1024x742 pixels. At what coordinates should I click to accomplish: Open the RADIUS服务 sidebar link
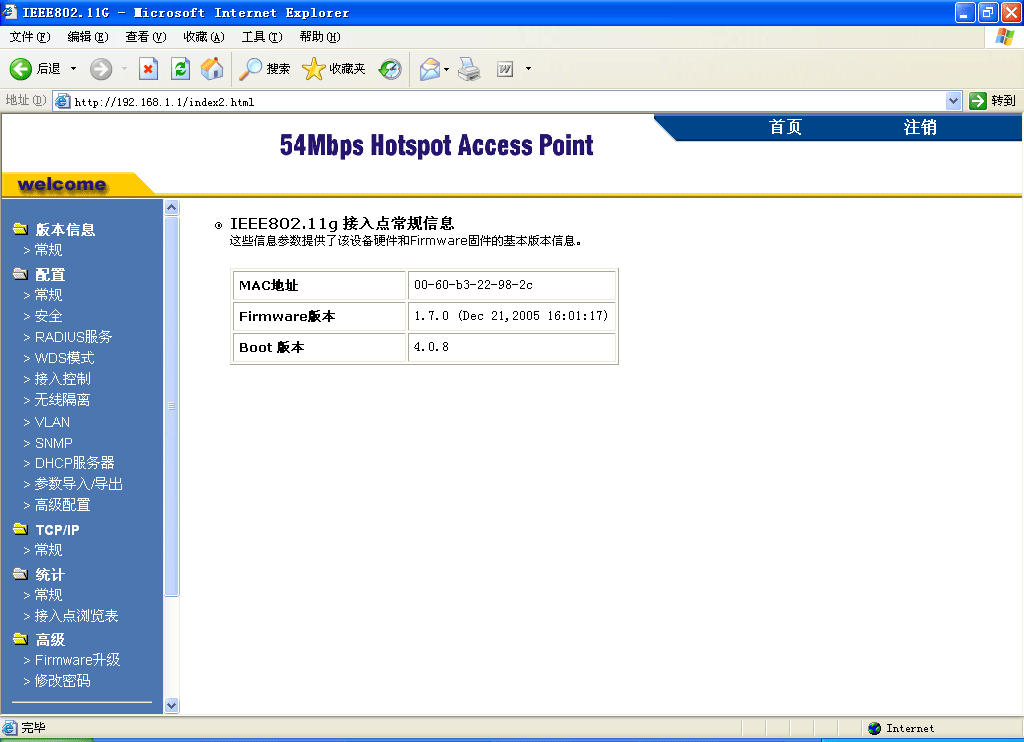click(x=73, y=337)
